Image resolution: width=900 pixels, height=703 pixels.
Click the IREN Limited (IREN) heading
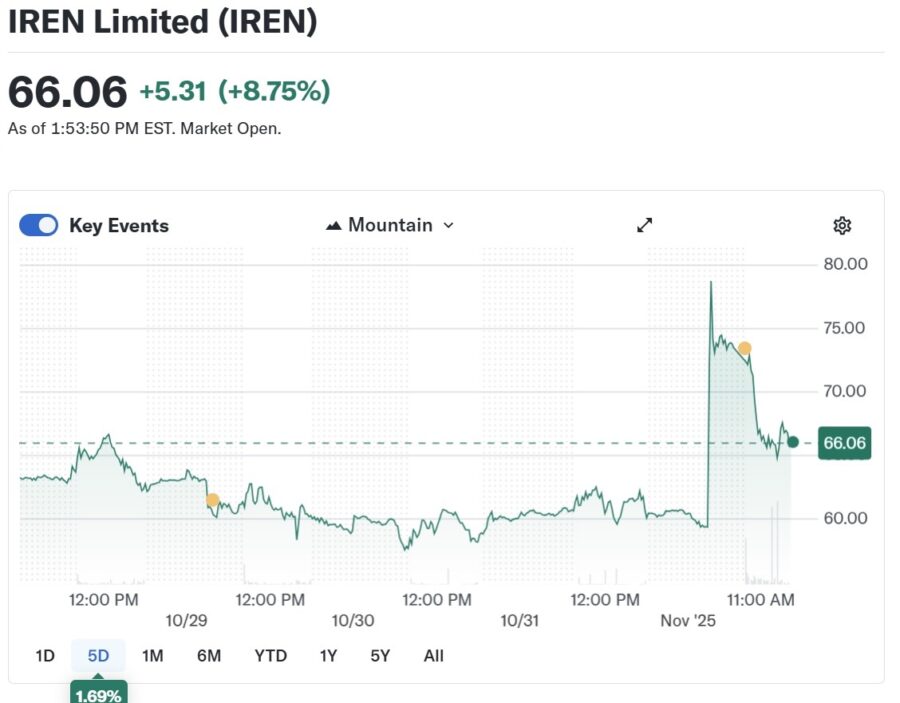click(162, 22)
